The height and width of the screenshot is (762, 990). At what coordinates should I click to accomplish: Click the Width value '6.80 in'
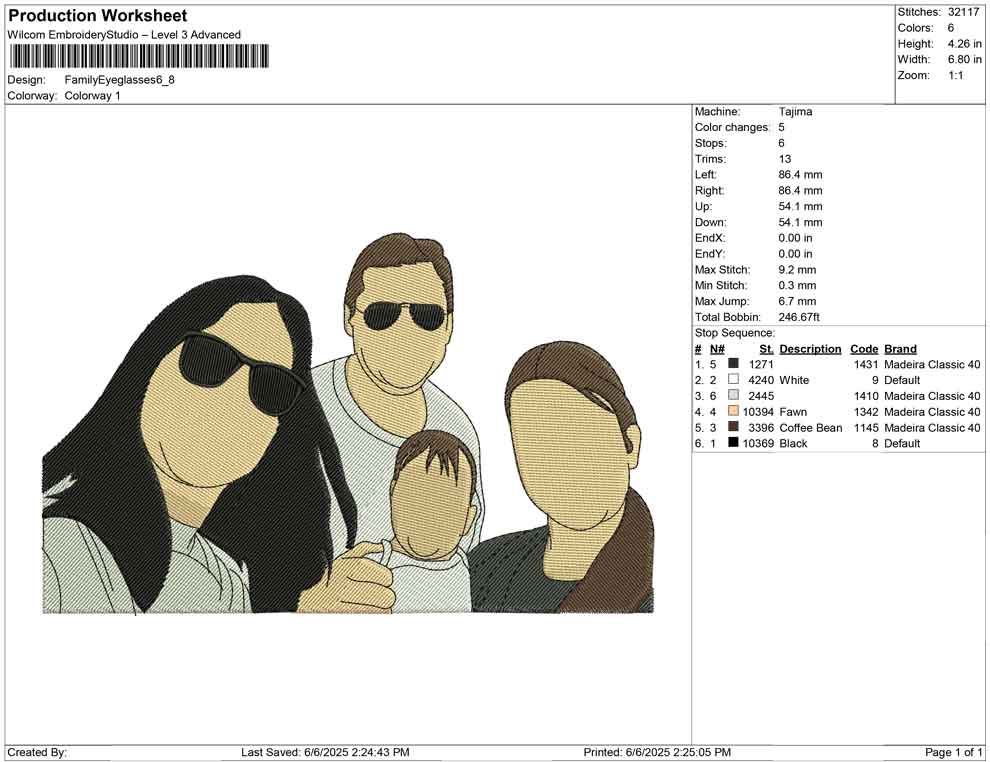pyautogui.click(x=965, y=59)
